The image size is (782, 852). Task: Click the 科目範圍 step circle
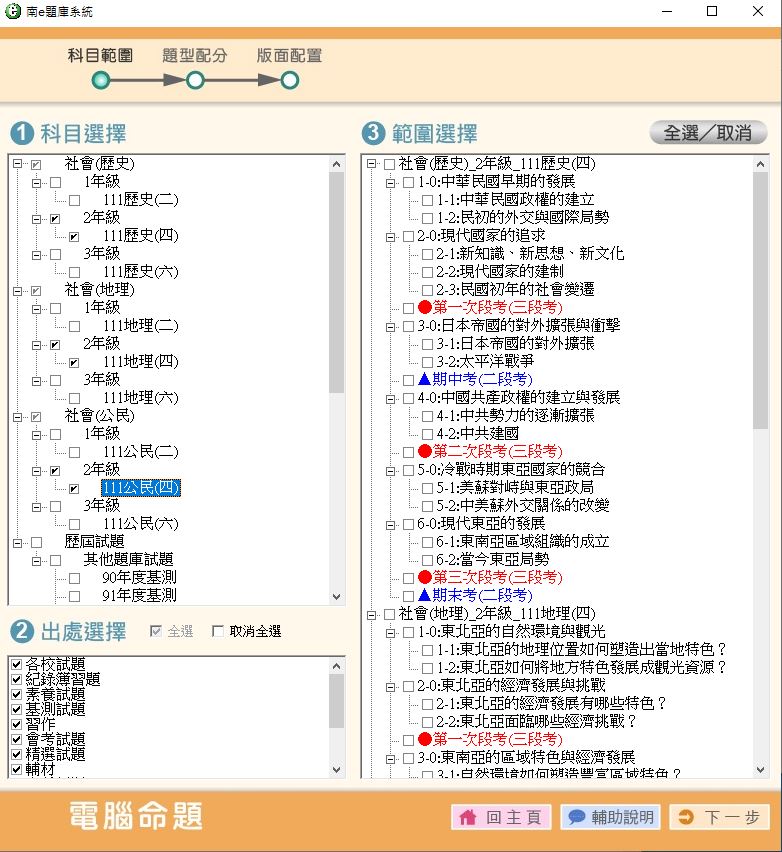coord(101,81)
